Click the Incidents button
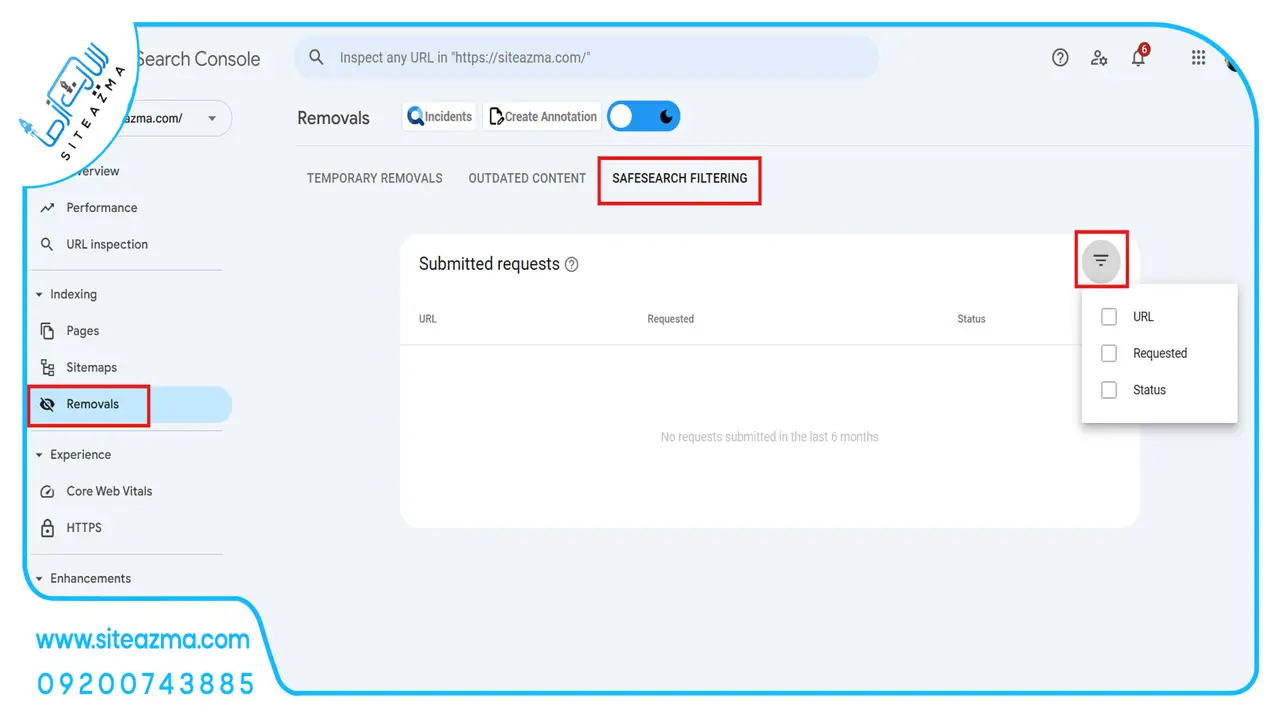Image resolution: width=1280 pixels, height=720 pixels. pyautogui.click(x=441, y=117)
